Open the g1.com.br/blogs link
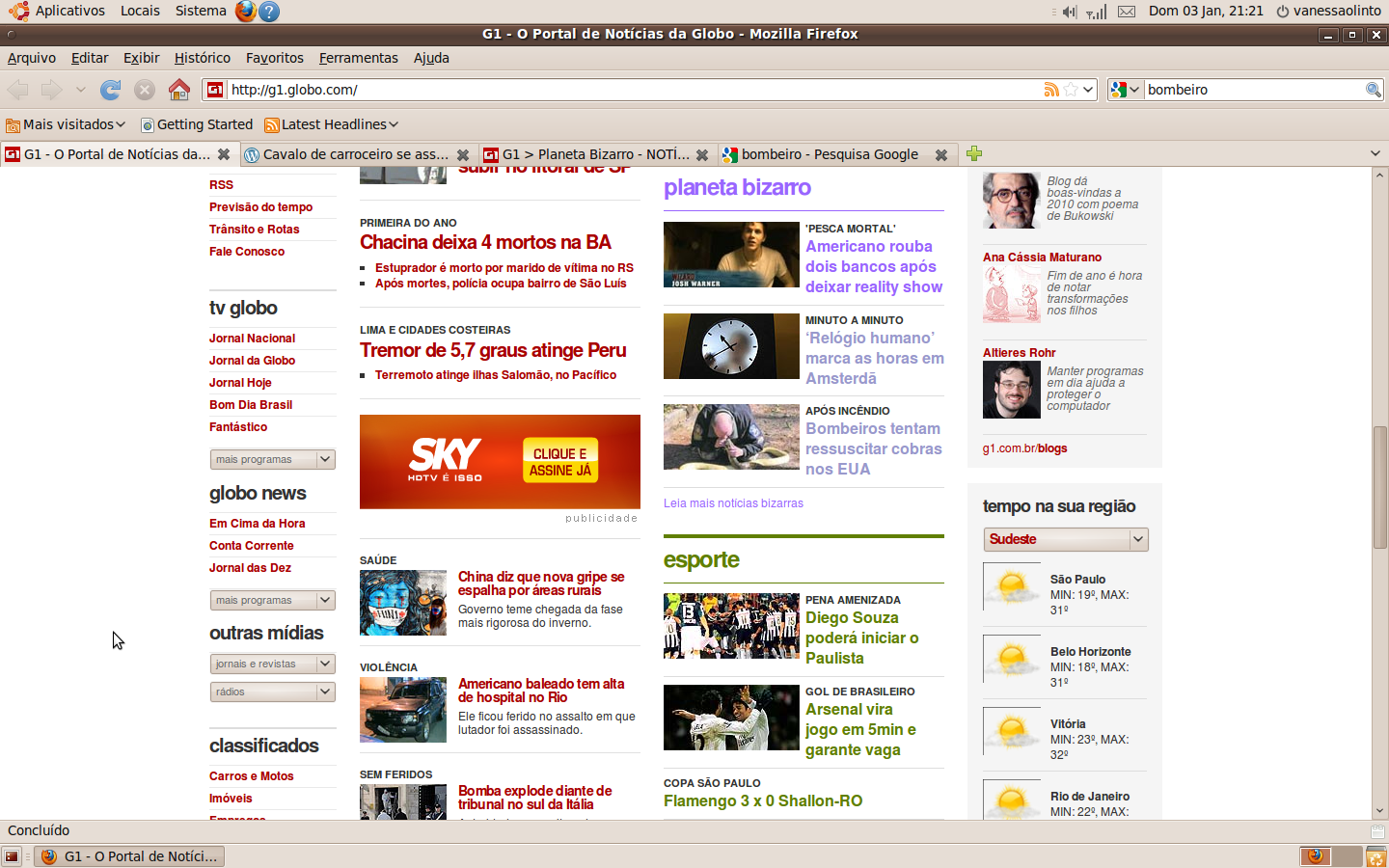This screenshot has height=868, width=1389. pos(1024,448)
